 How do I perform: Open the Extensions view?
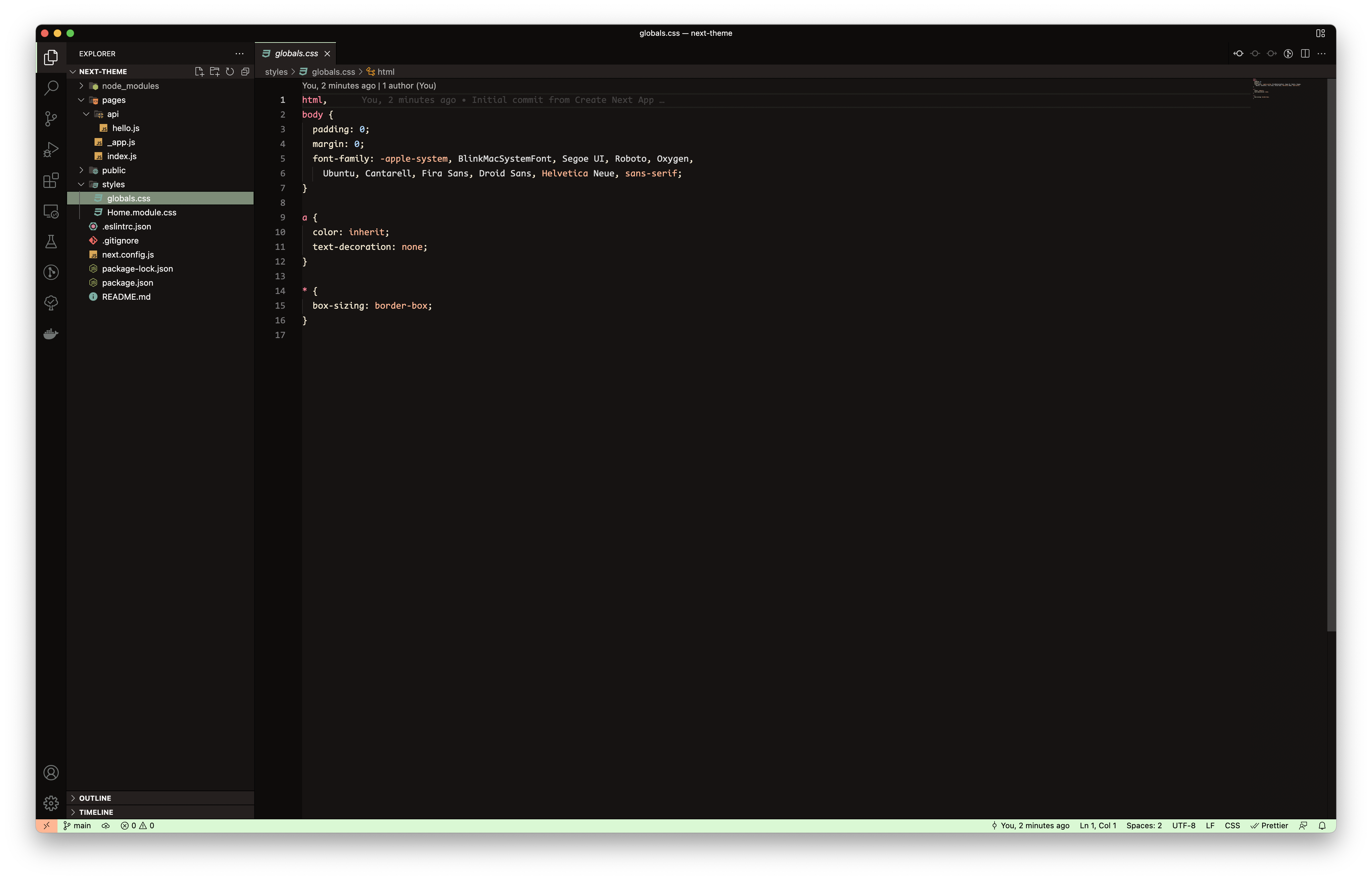pyautogui.click(x=51, y=181)
